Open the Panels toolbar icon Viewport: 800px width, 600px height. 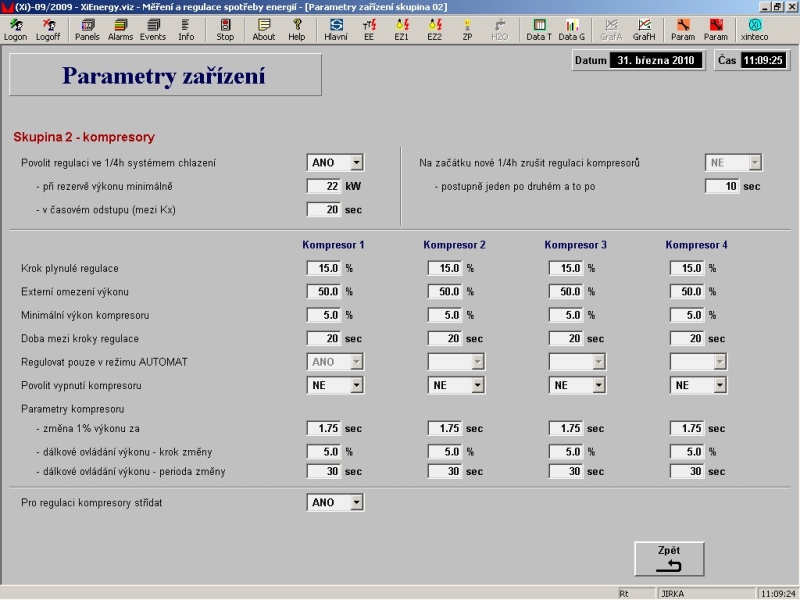[x=87, y=30]
